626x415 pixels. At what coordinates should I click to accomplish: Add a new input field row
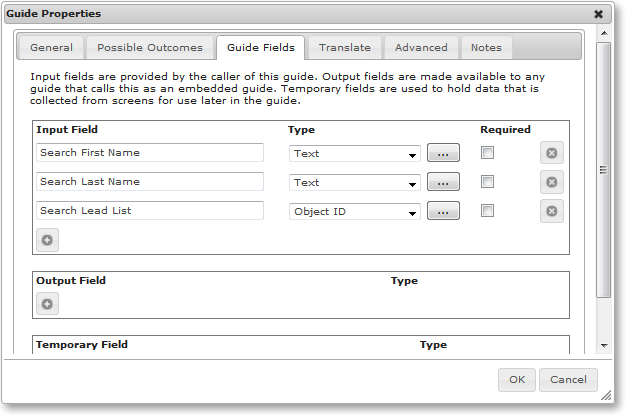[48, 240]
